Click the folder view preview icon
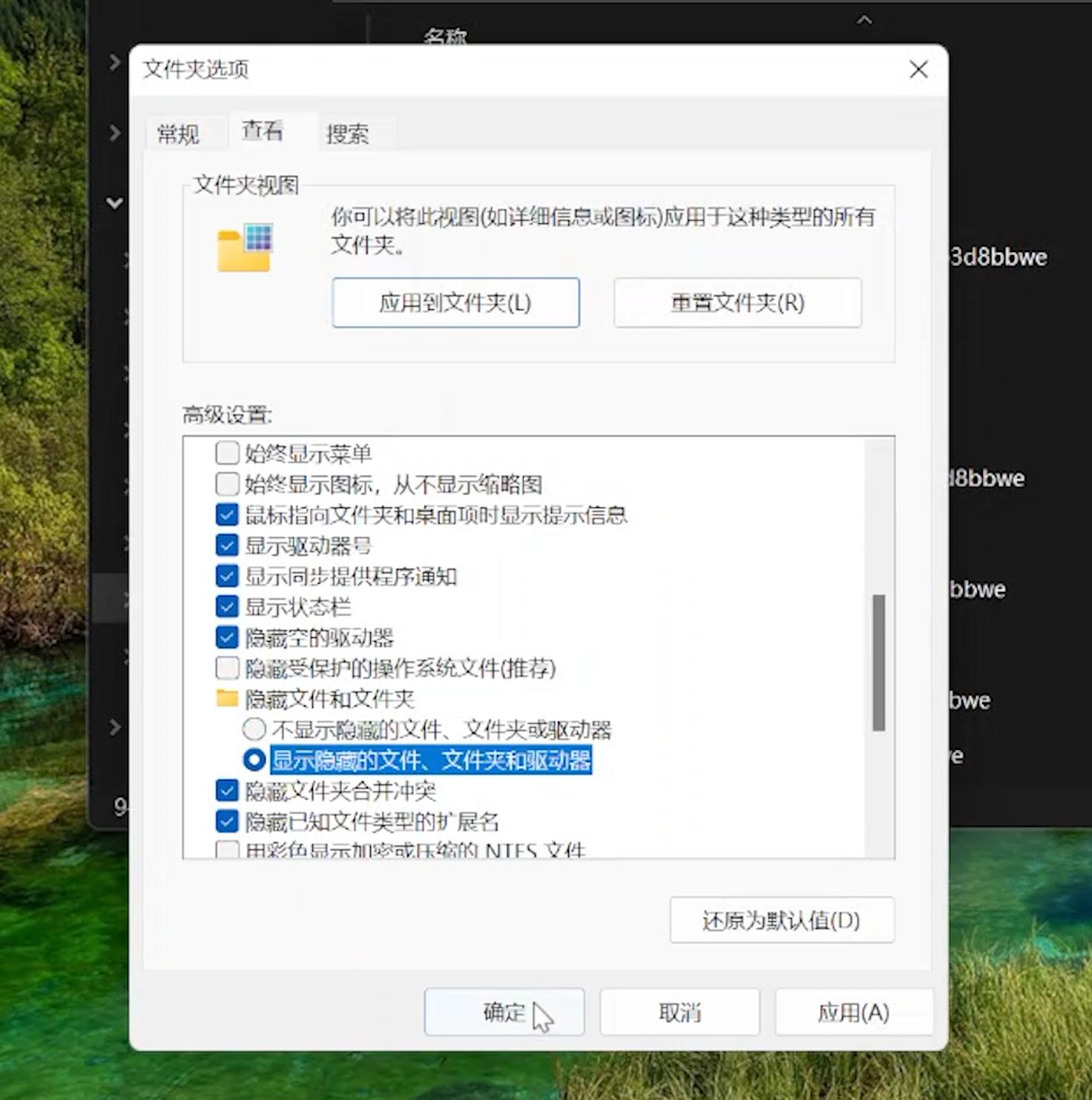This screenshot has width=1092, height=1100. [245, 248]
